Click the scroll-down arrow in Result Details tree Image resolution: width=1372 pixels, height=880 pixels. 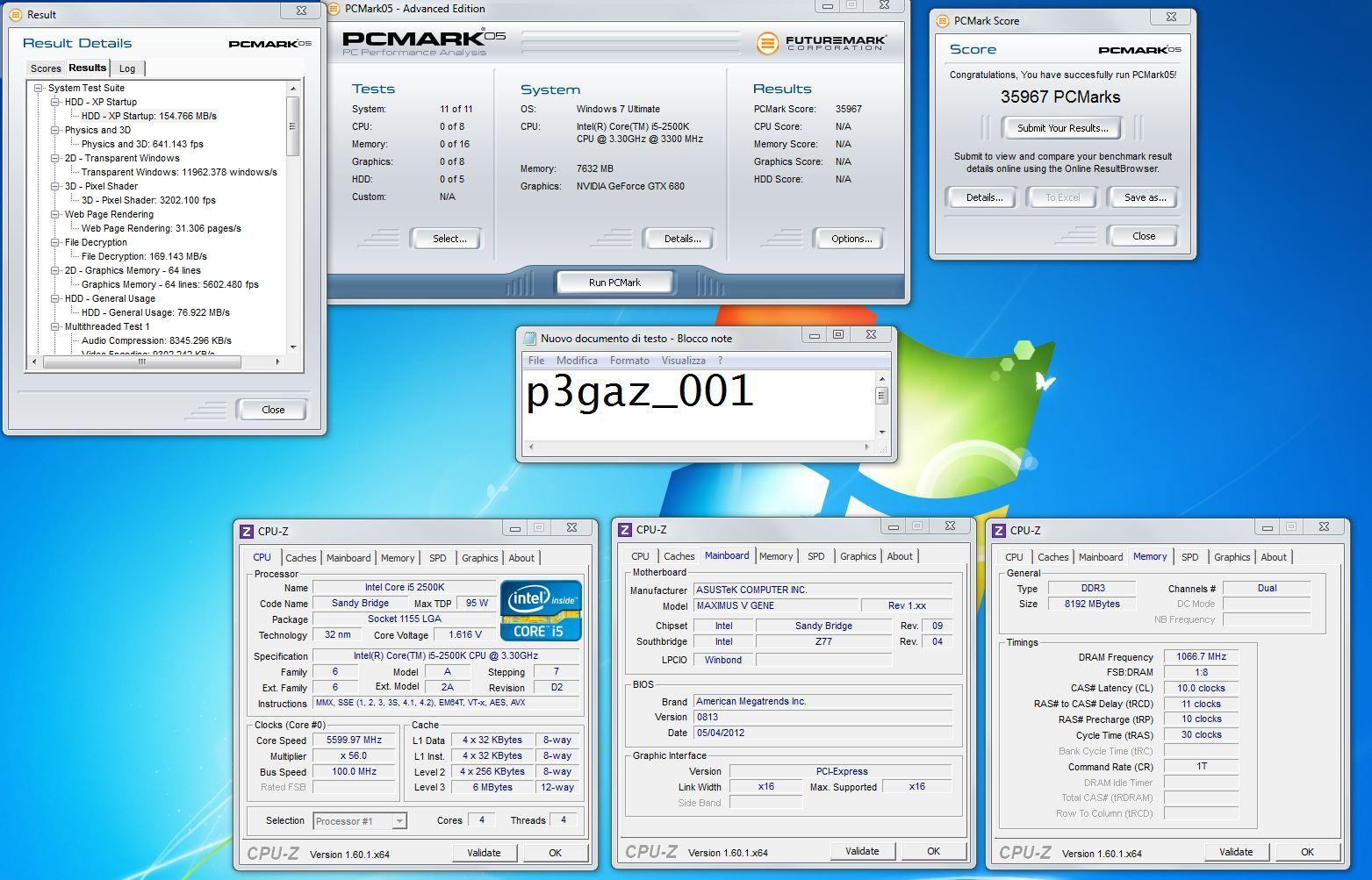click(x=293, y=347)
